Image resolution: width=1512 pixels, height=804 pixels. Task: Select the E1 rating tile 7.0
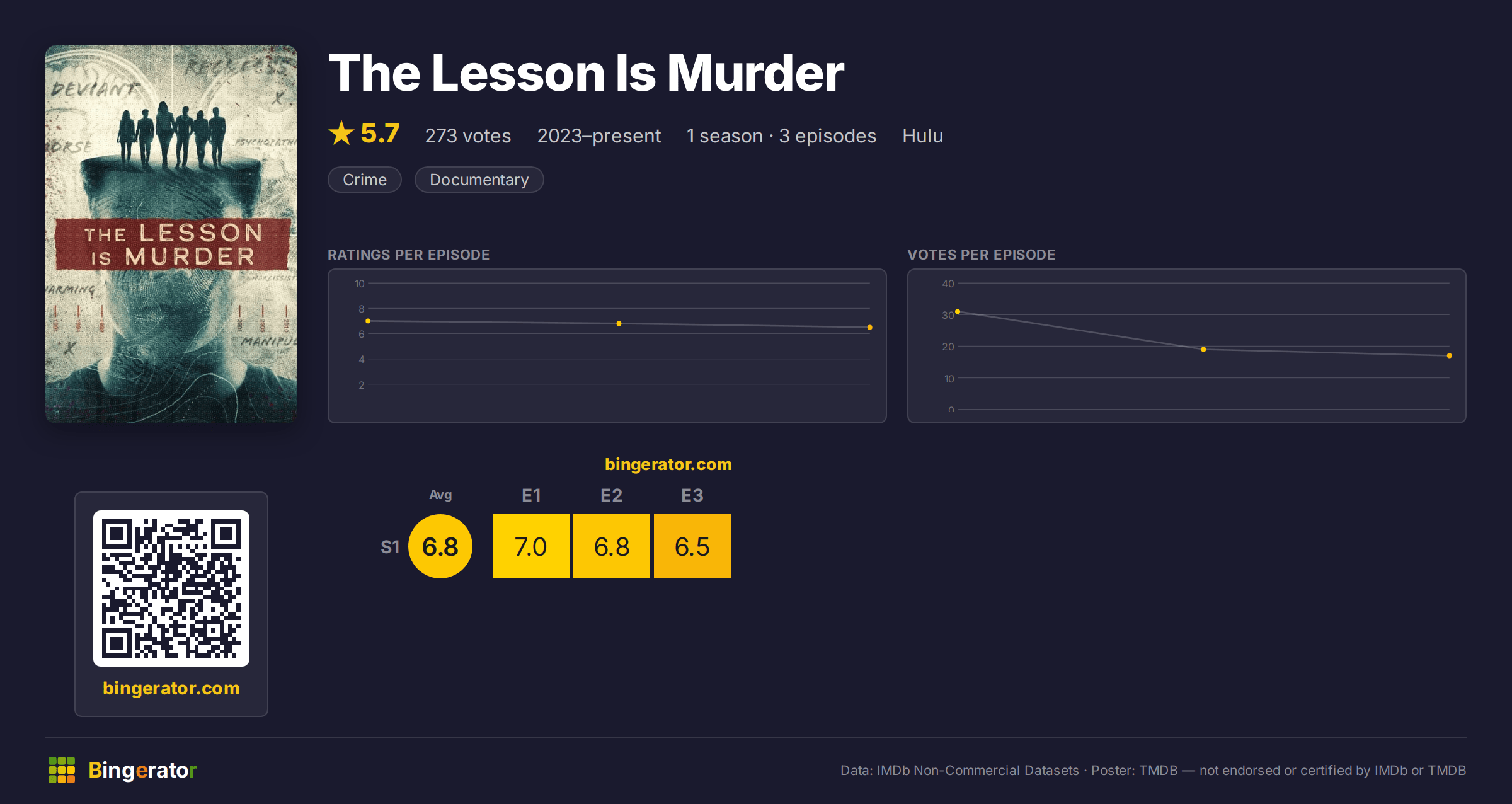pyautogui.click(x=531, y=546)
